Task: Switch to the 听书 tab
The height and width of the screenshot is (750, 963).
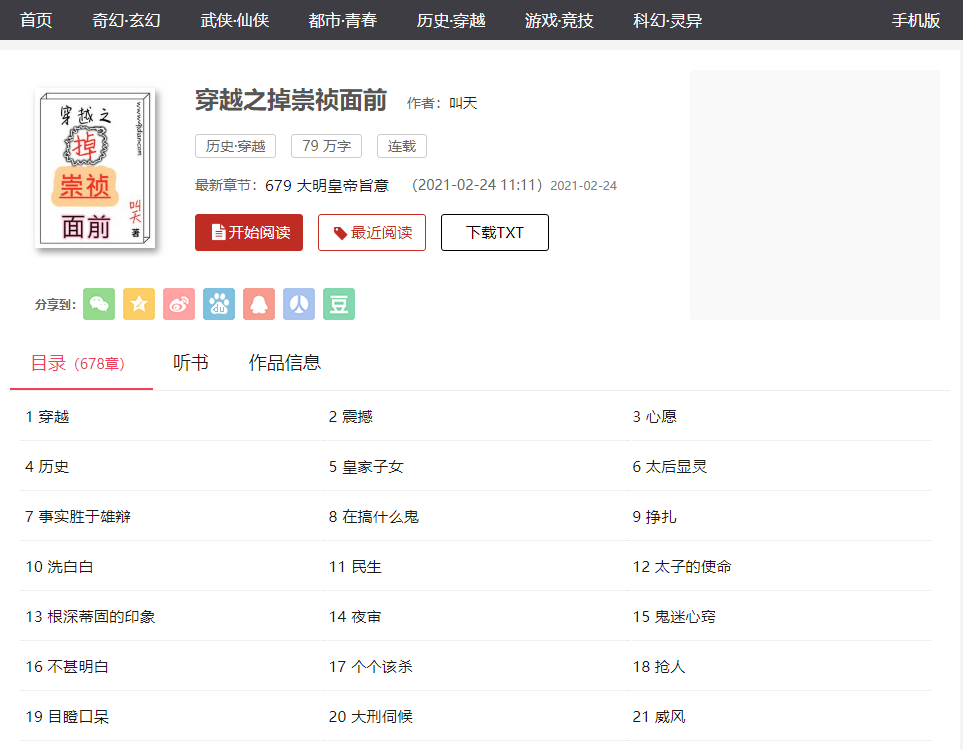Action: coord(190,363)
